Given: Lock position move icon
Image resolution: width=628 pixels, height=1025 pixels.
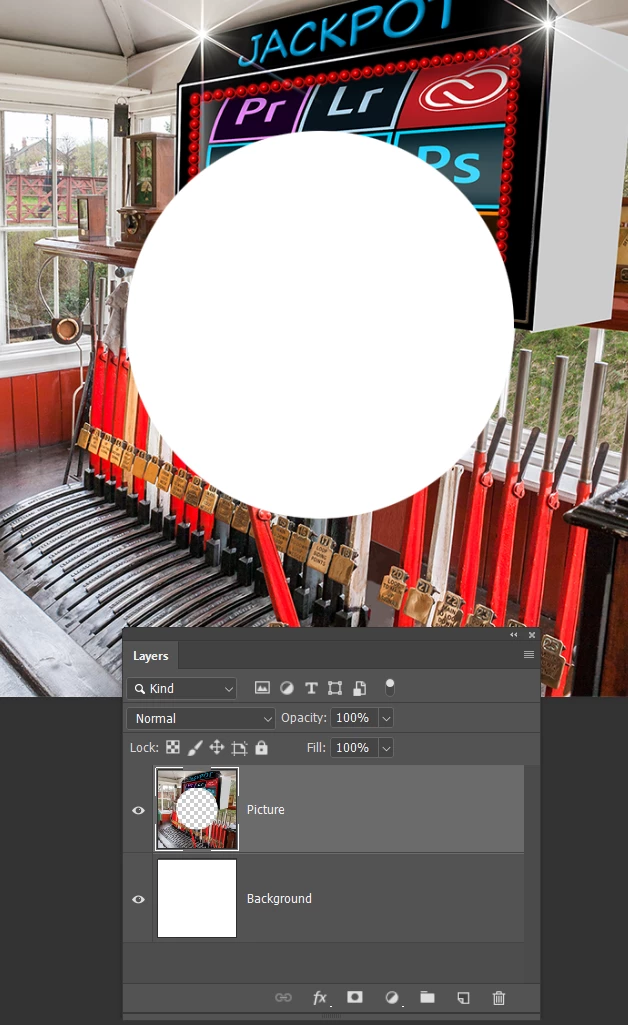Looking at the screenshot, I should pyautogui.click(x=217, y=747).
